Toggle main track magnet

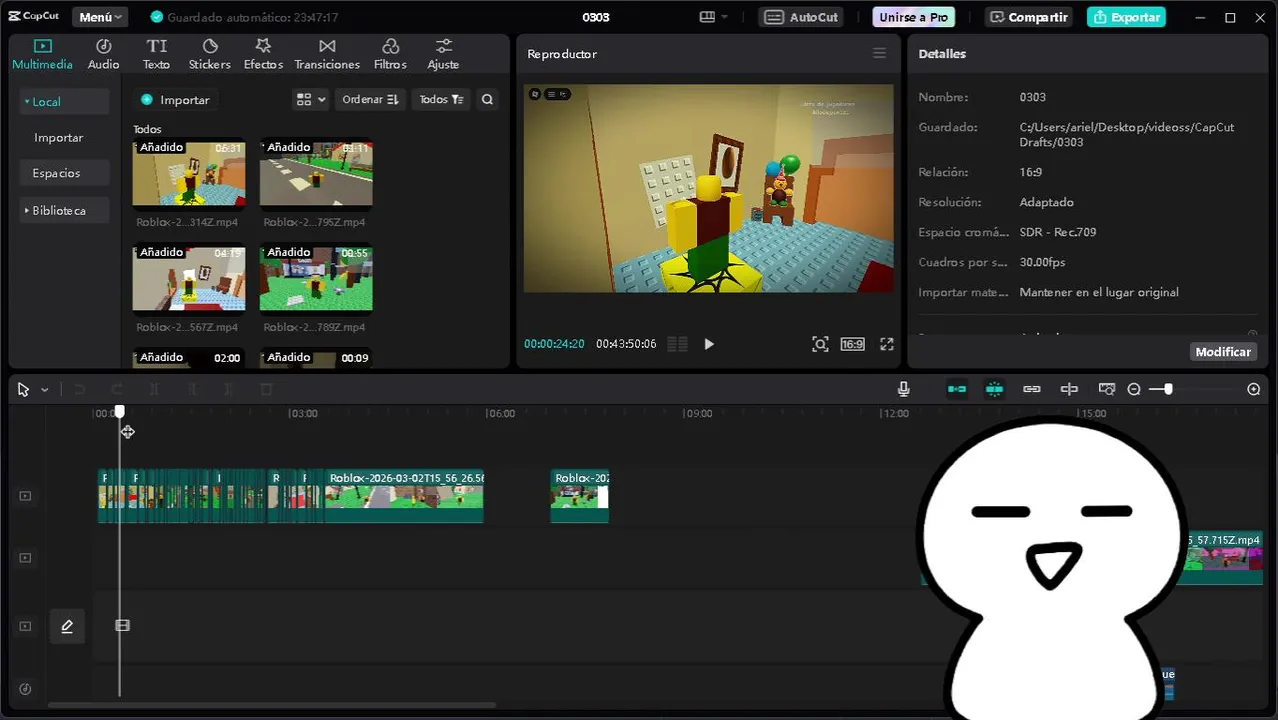[957, 389]
